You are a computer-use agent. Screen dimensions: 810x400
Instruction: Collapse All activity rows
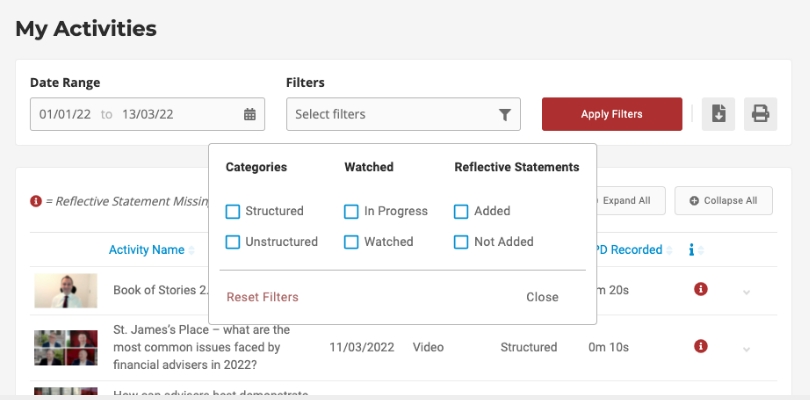(x=723, y=201)
